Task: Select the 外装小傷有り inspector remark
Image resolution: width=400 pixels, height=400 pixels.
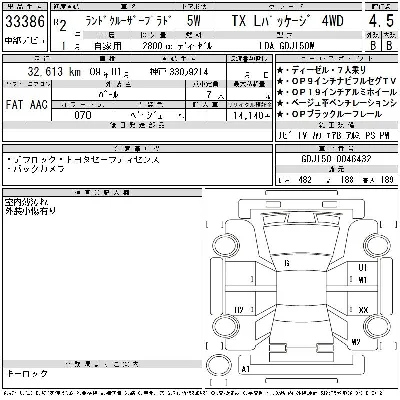Action: pos(31,211)
